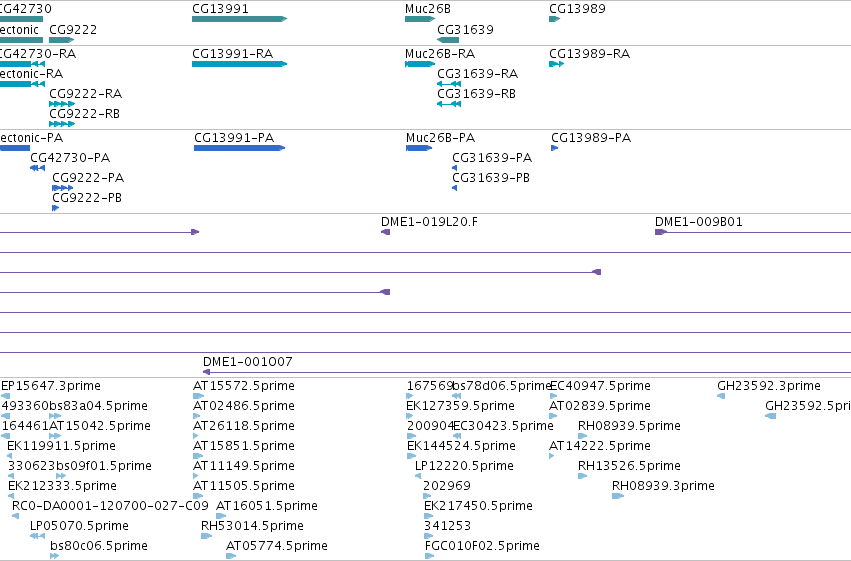Select the LP12220.5prime EST
Screen dimensions: 851x561
(465, 466)
